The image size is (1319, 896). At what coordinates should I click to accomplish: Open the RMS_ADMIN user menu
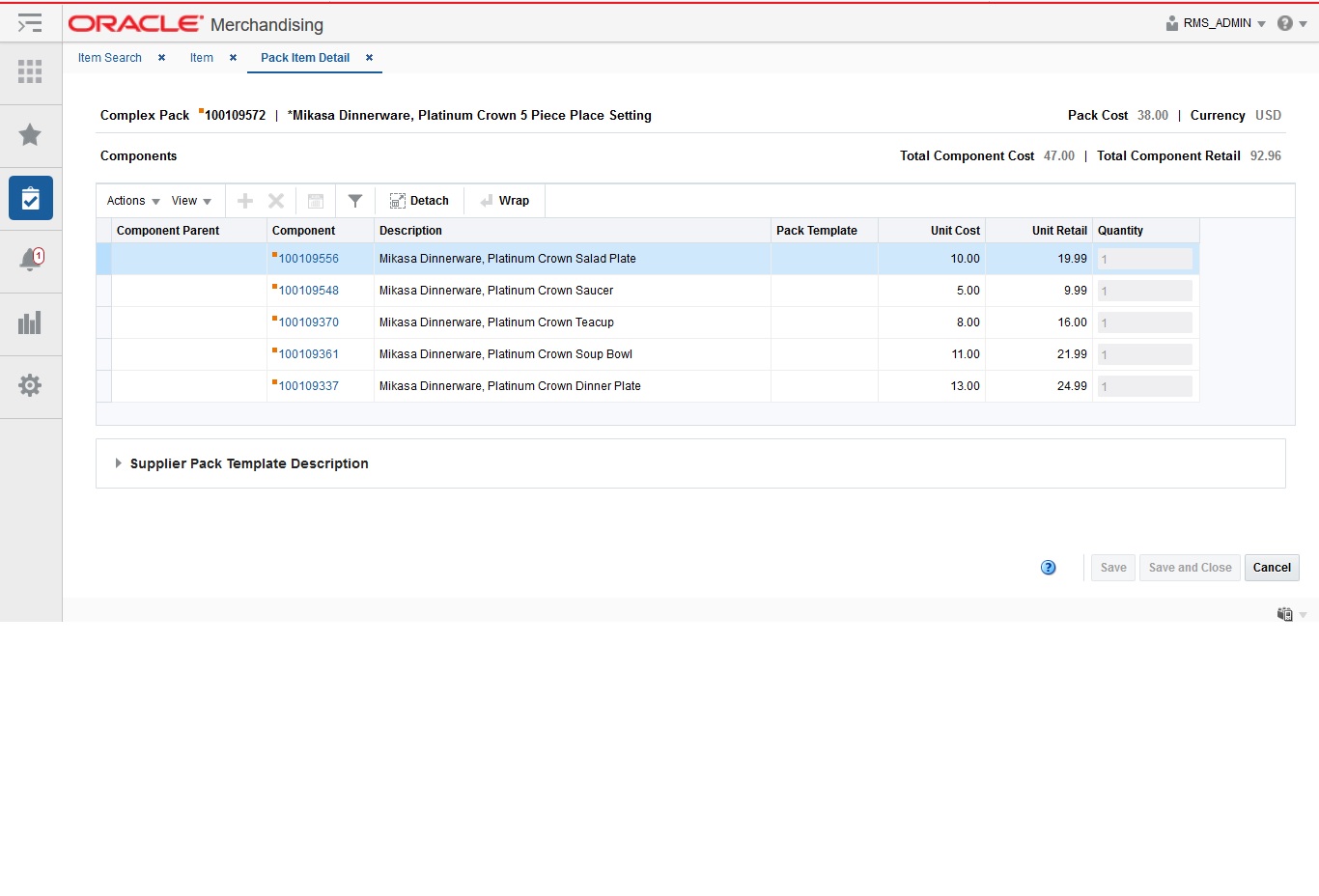click(1216, 23)
